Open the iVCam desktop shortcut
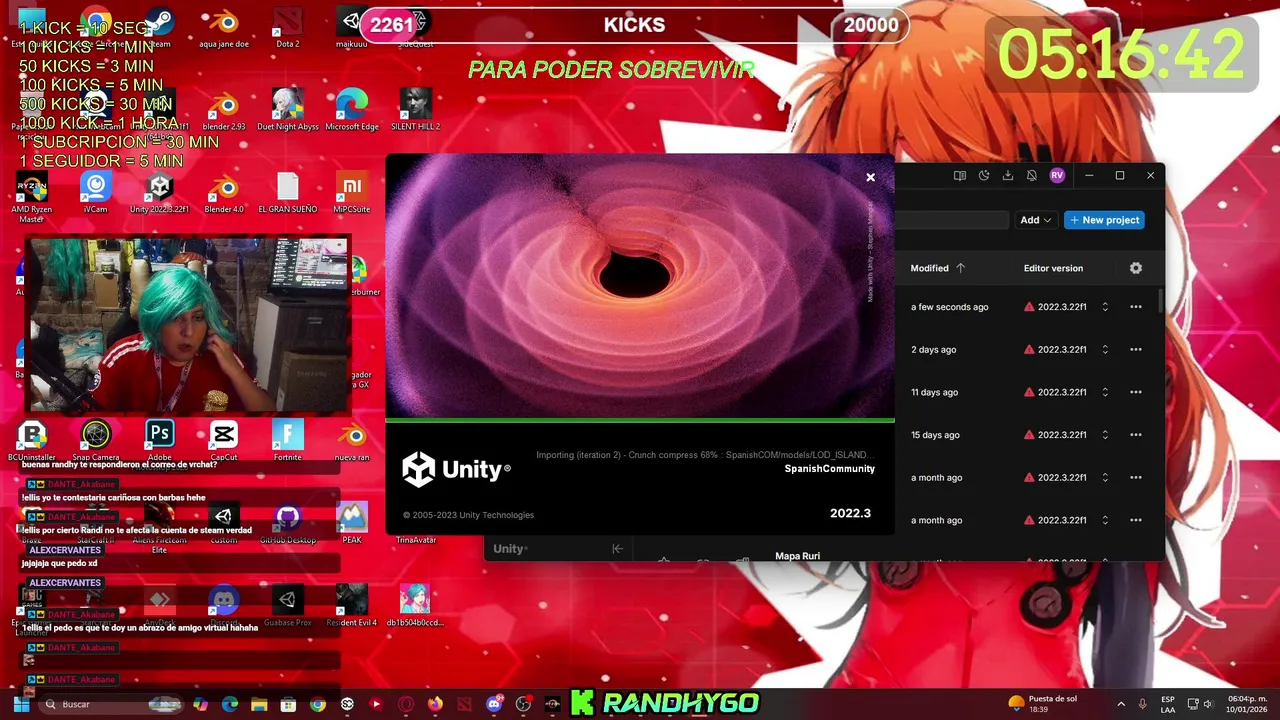1280x720 pixels. (x=95, y=193)
